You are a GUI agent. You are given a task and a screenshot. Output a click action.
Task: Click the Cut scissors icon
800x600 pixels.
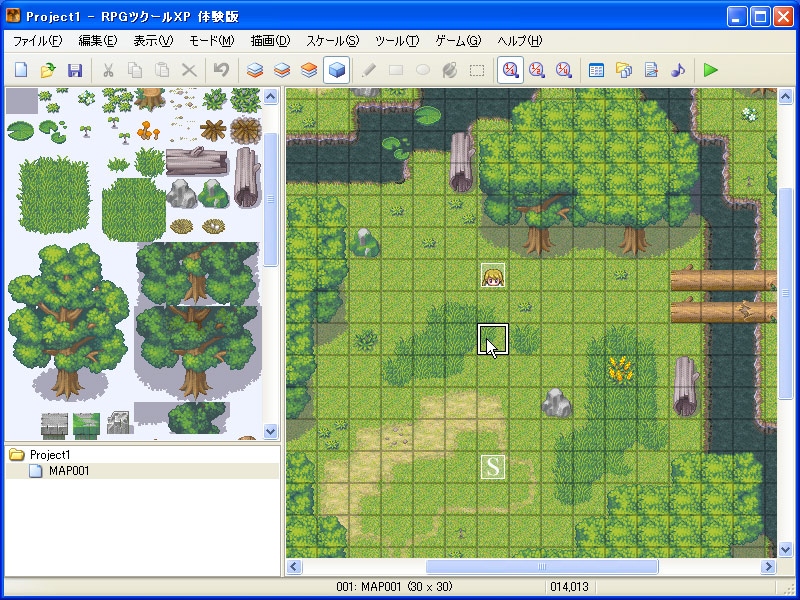click(x=108, y=69)
